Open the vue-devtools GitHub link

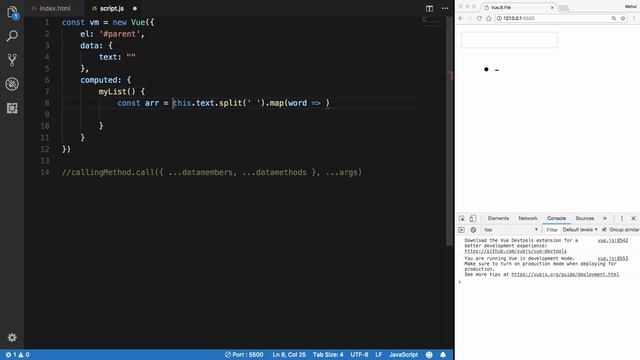(515, 251)
